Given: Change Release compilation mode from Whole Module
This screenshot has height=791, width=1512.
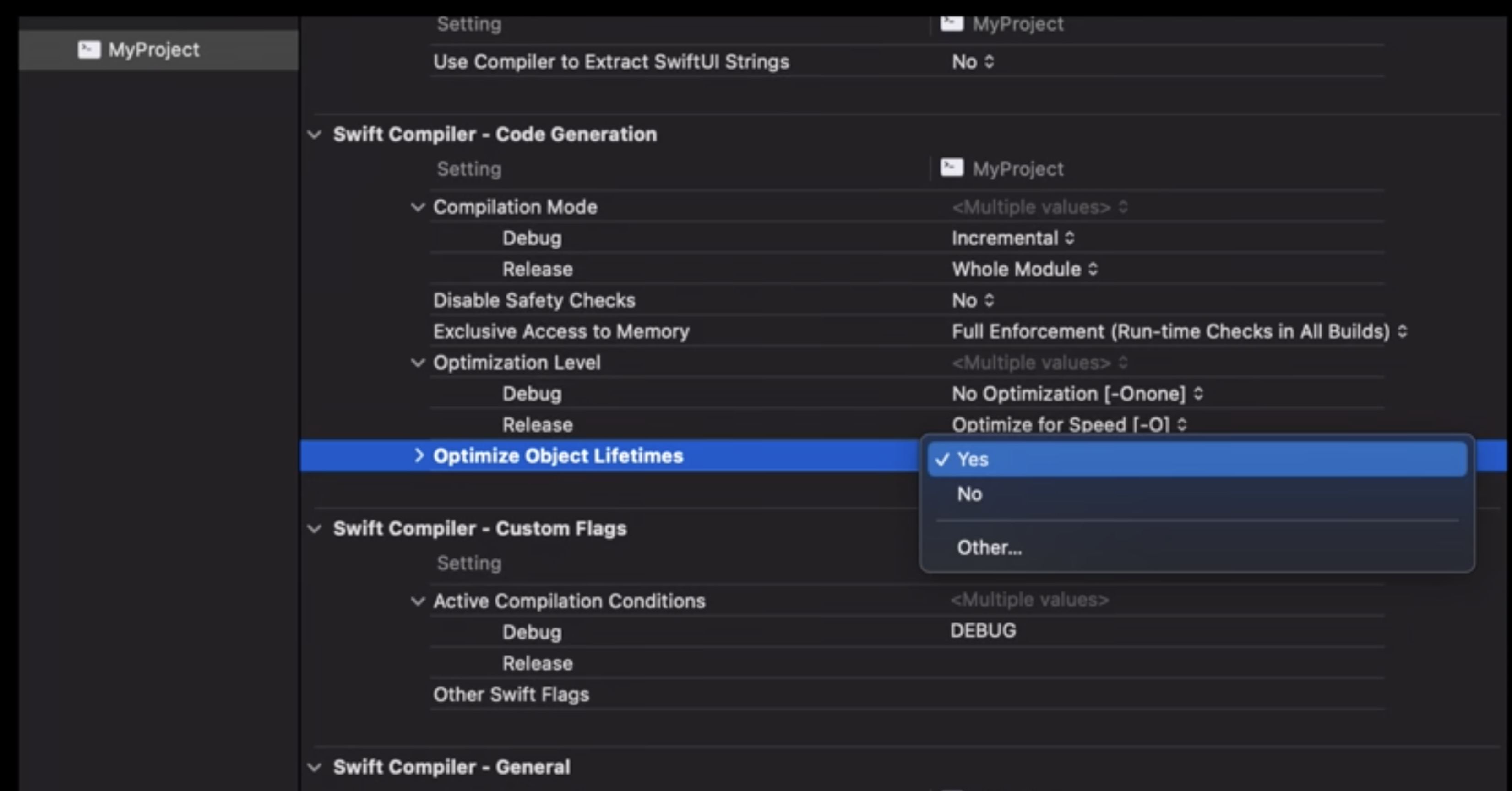Looking at the screenshot, I should pos(1024,269).
